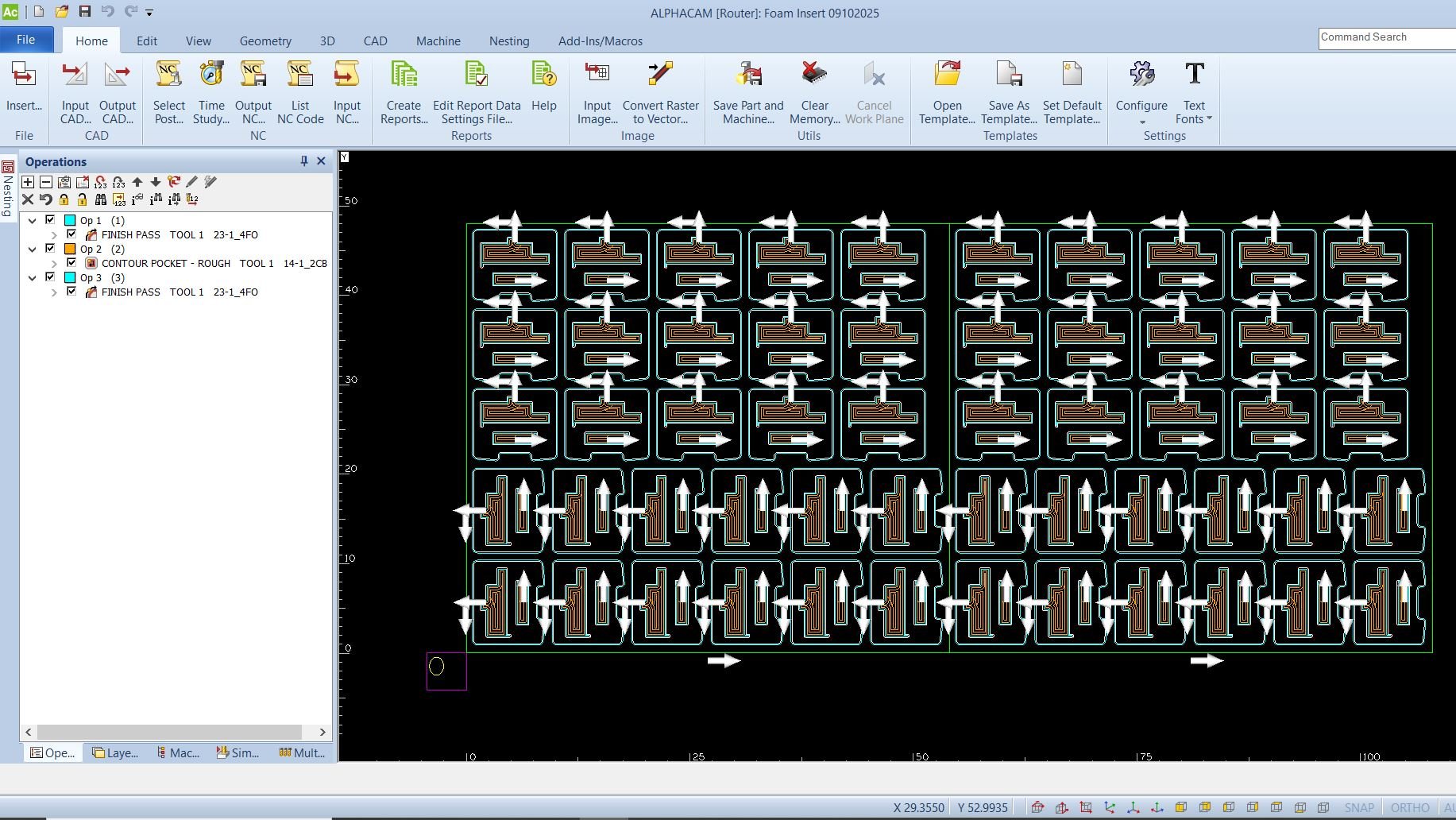
Task: Click move operation up arrow
Action: click(137, 182)
